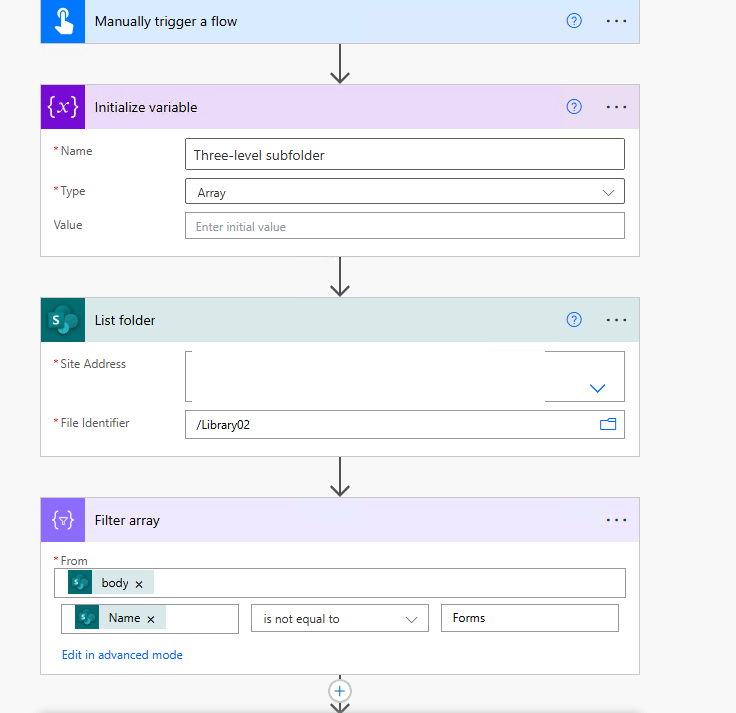Screen dimensions: 736x713
Task: Collapse the Initialize variable card title
Action: (x=146, y=107)
